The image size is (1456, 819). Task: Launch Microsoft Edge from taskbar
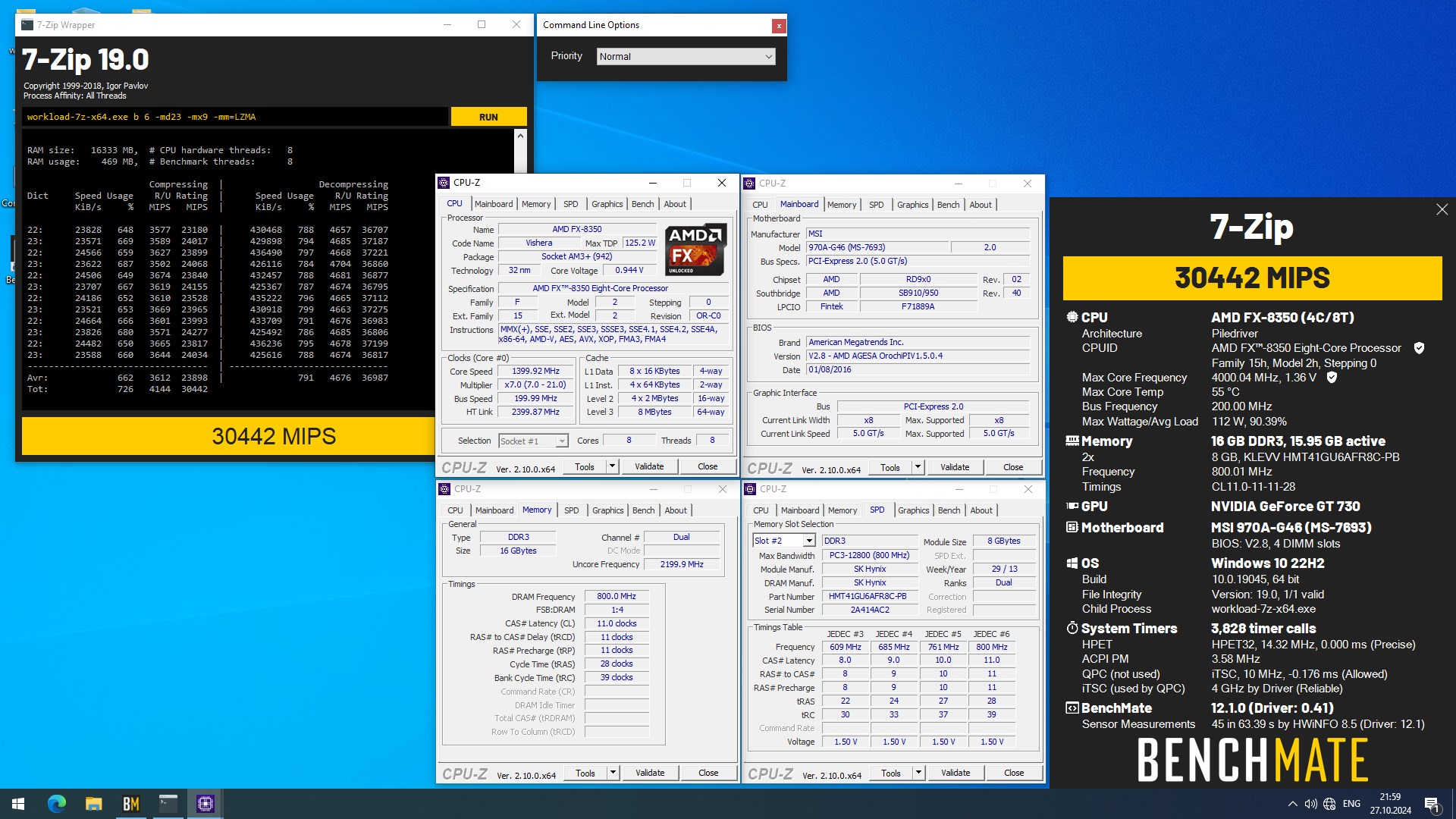(57, 804)
